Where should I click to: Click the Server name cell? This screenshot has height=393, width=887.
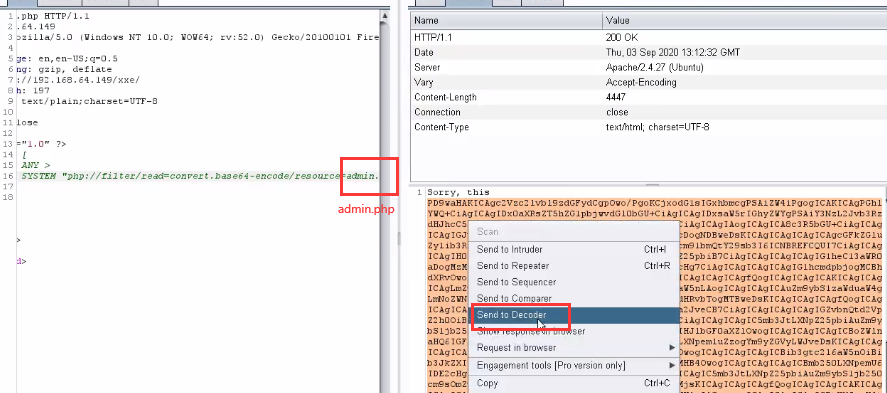[506, 67]
